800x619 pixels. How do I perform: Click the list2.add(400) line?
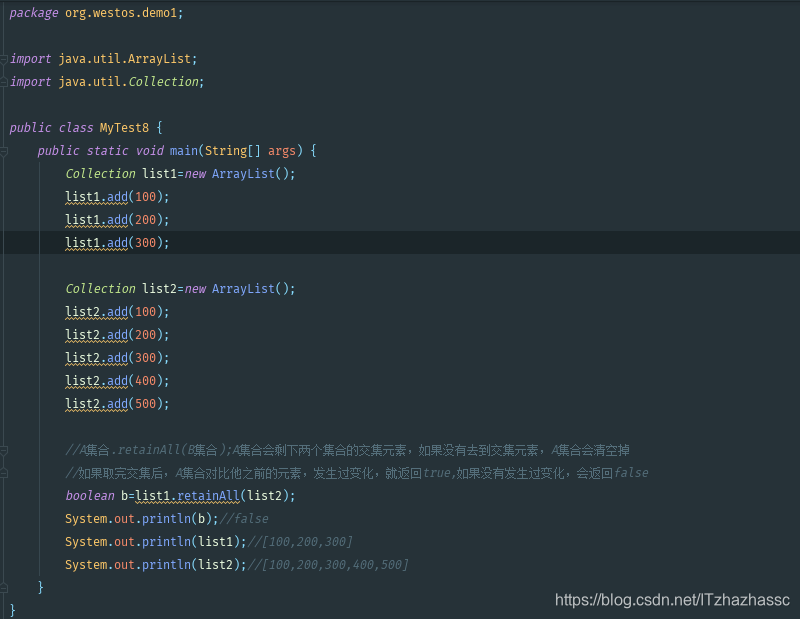click(x=117, y=381)
